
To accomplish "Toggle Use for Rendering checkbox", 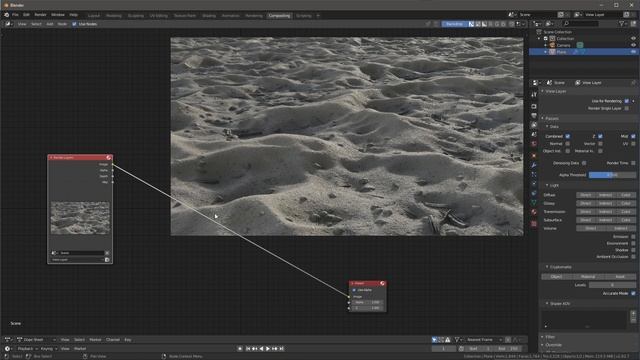I will point(627,101).
